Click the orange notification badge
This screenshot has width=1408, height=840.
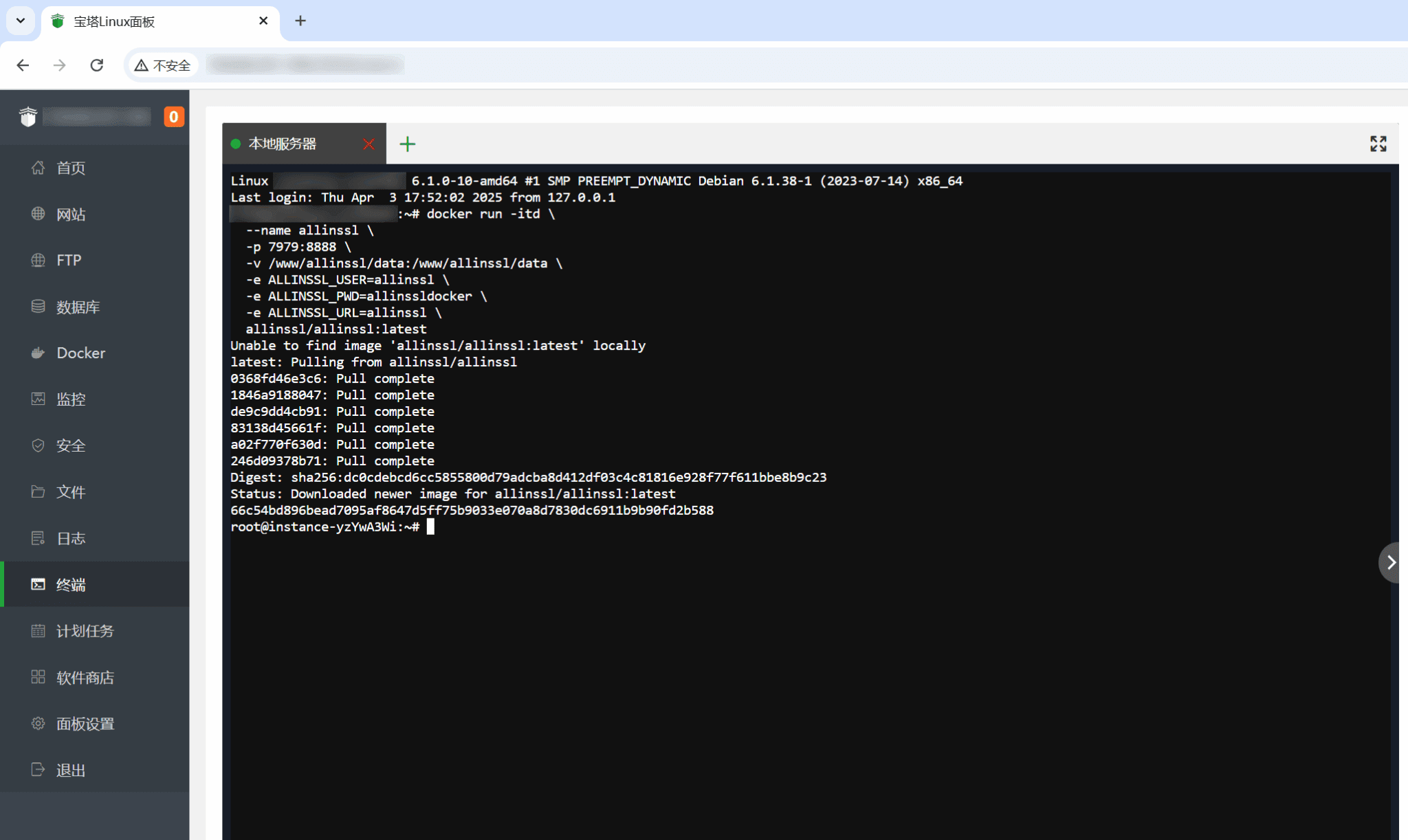click(x=173, y=117)
